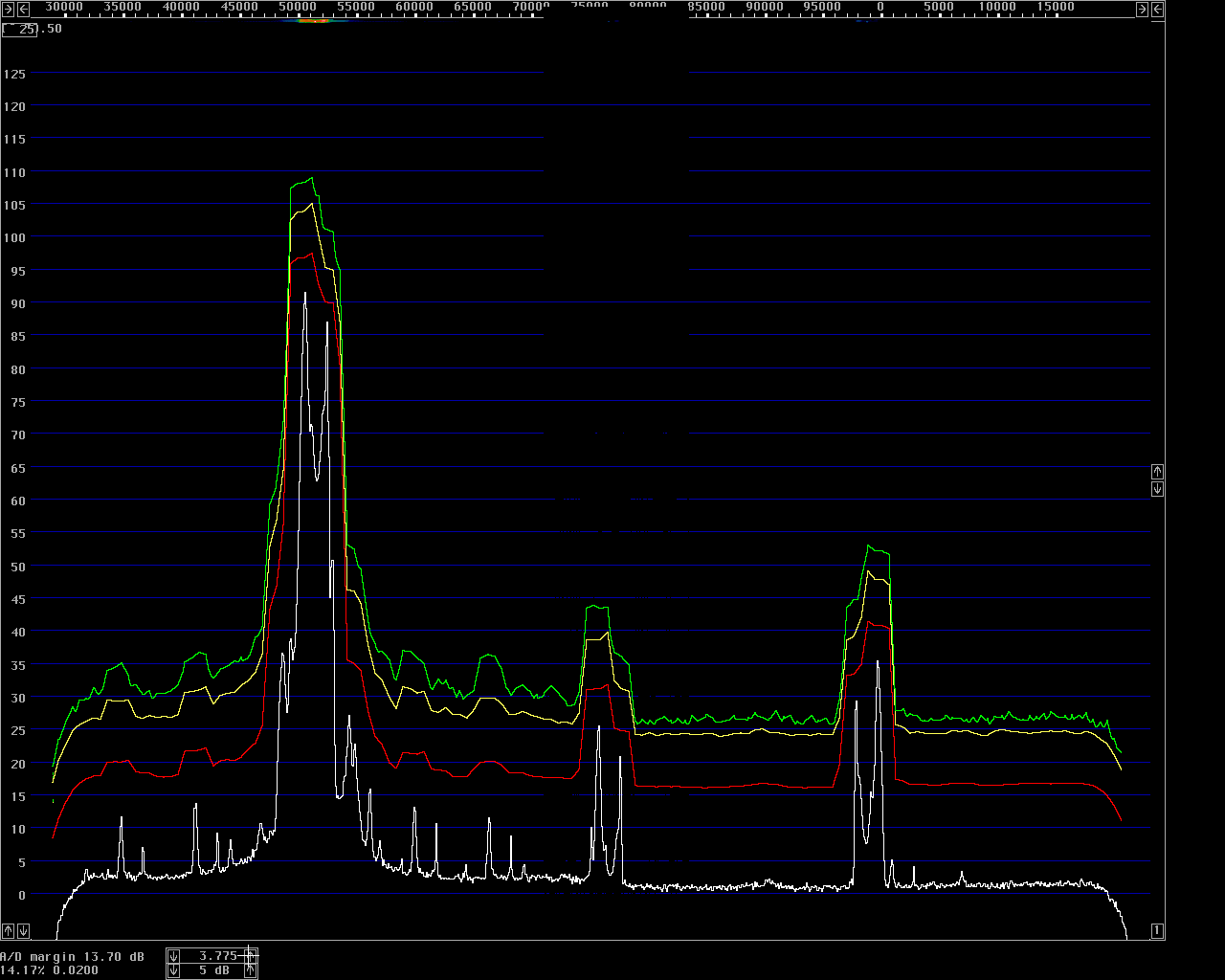This screenshot has width=1225, height=980.
Task: Click the waterfall signal trace above 50000
Action: click(313, 20)
